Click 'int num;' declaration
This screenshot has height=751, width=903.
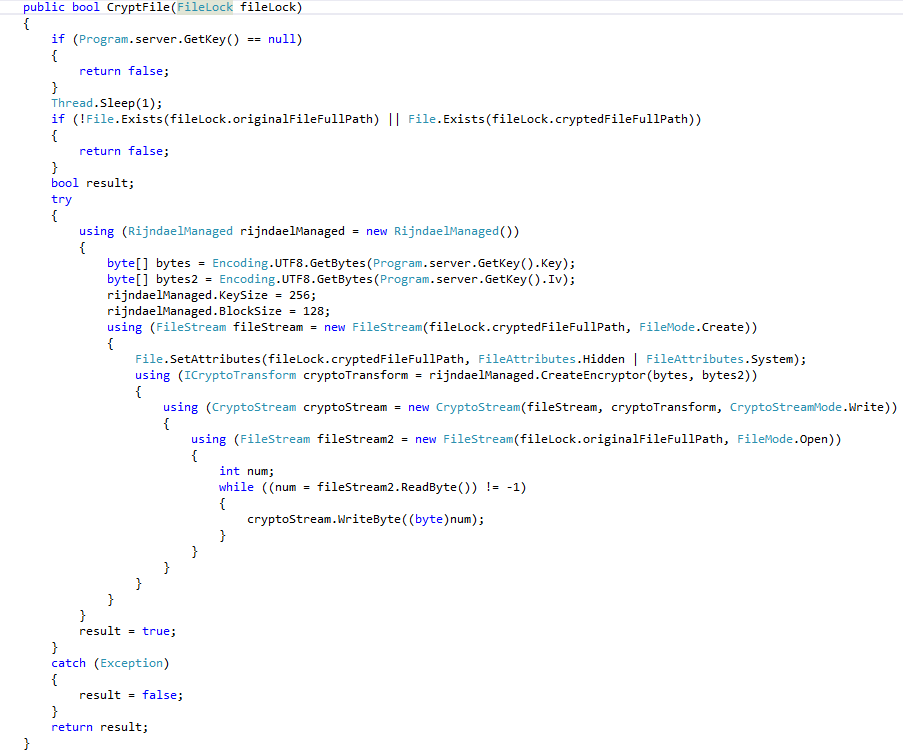(x=246, y=471)
